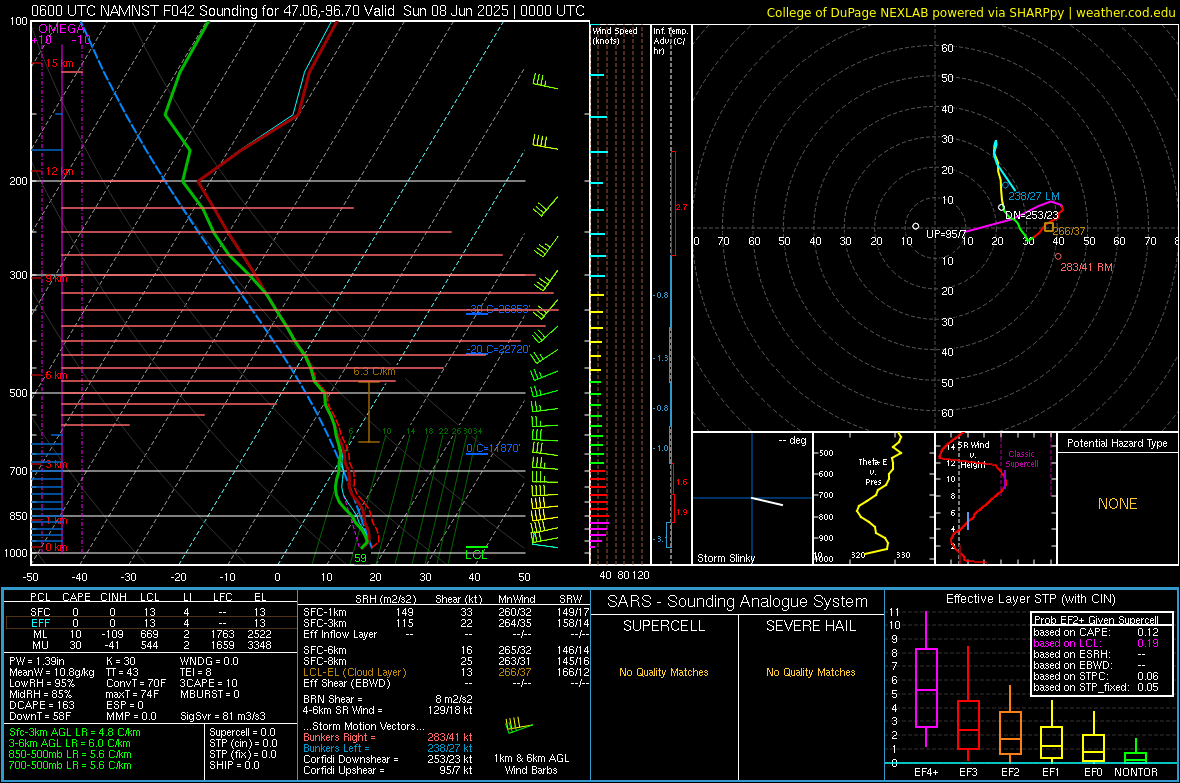The image size is (1180, 783).
Task: Click the CINH column header
Action: [x=114, y=597]
